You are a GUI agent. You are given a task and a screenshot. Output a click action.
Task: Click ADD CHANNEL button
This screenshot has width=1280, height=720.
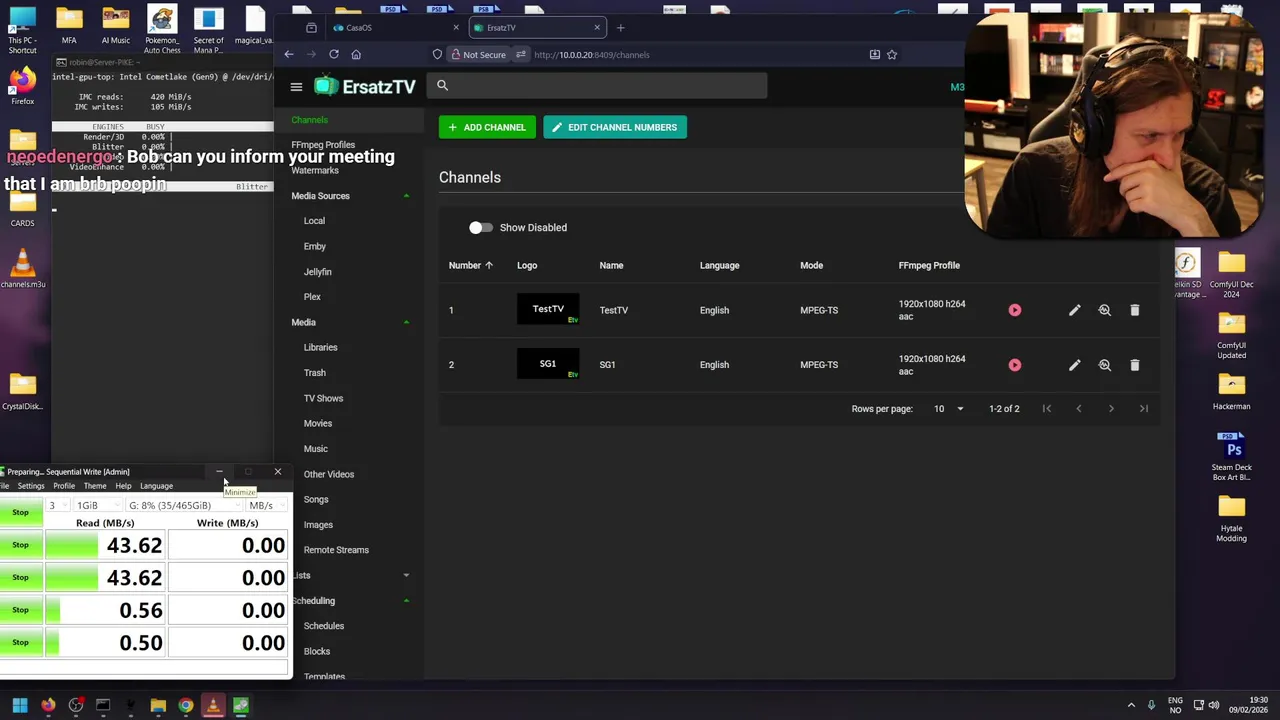(487, 127)
